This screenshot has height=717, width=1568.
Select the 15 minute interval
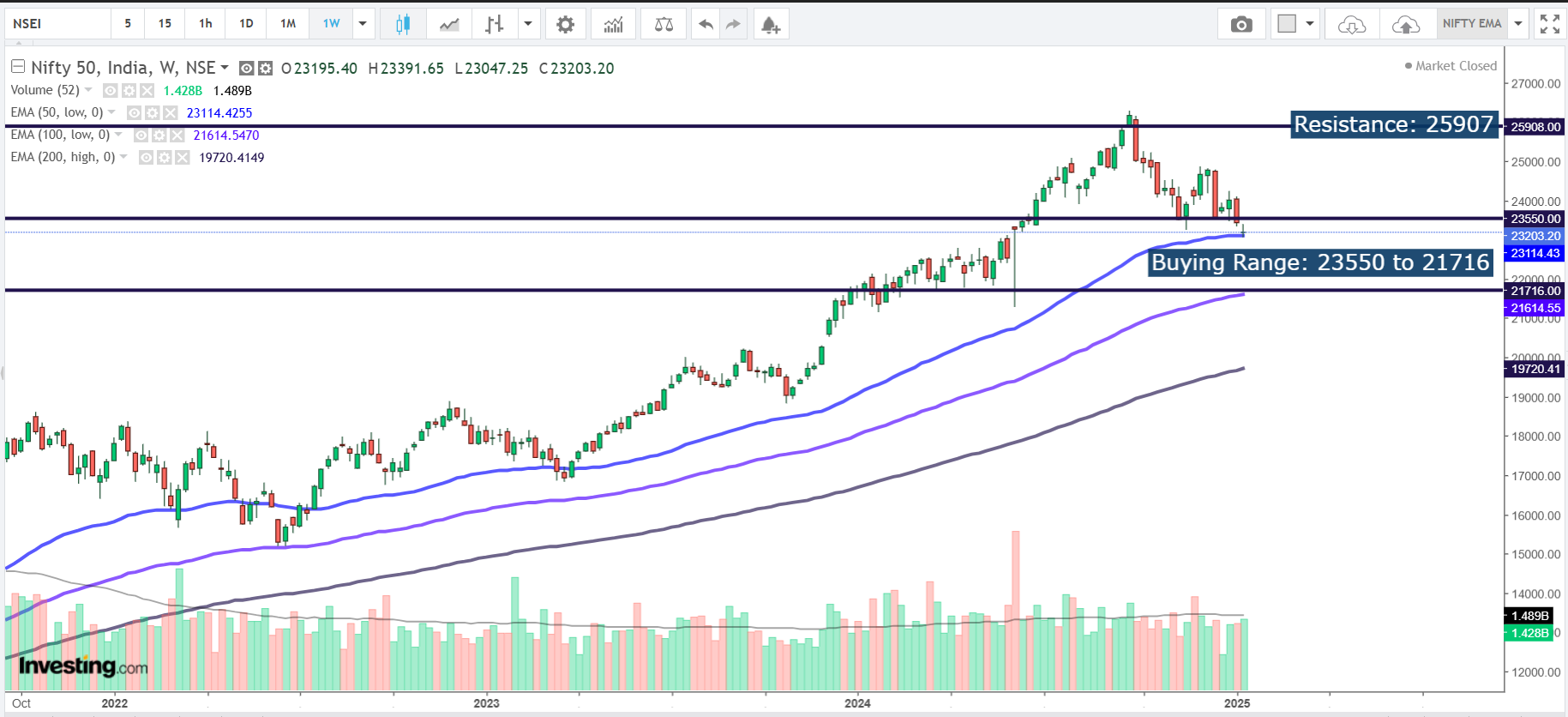click(165, 24)
